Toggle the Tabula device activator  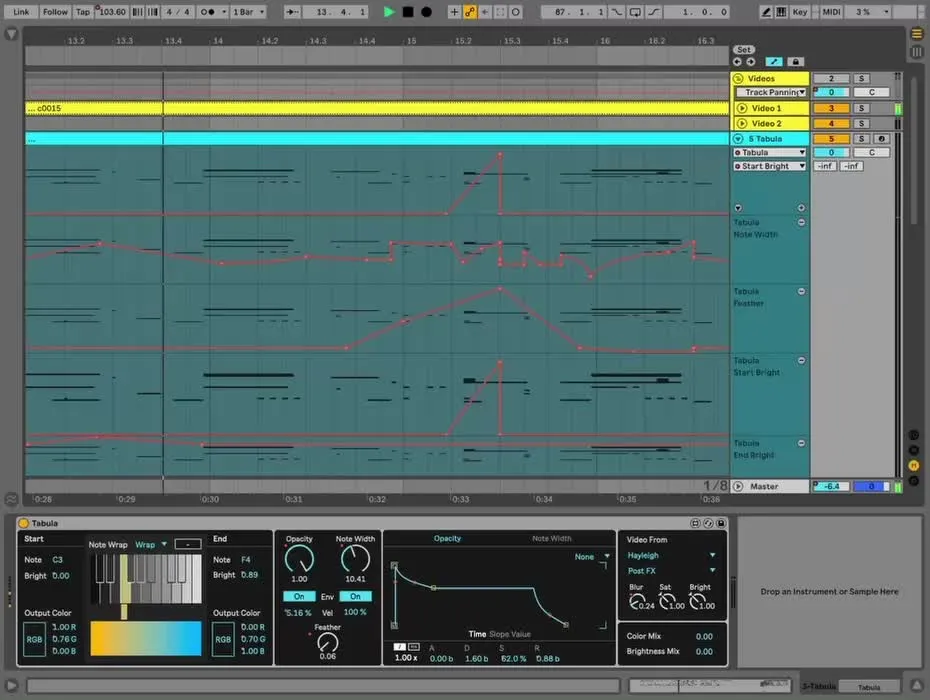pyautogui.click(x=24, y=523)
